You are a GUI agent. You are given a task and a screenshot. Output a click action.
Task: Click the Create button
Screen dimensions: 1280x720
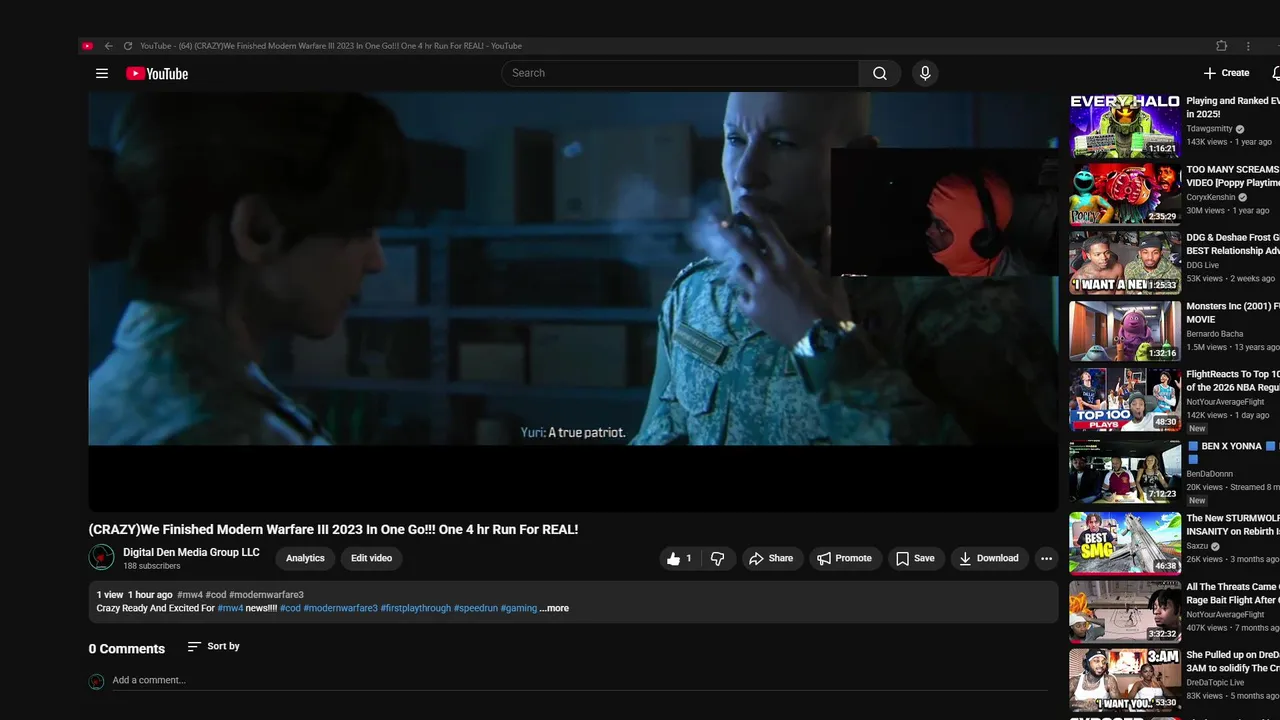(1227, 73)
